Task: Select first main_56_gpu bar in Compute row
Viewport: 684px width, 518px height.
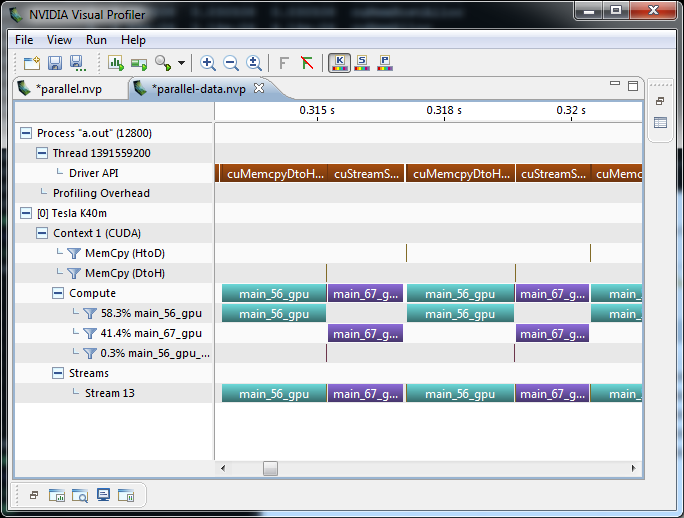Action: click(x=274, y=294)
